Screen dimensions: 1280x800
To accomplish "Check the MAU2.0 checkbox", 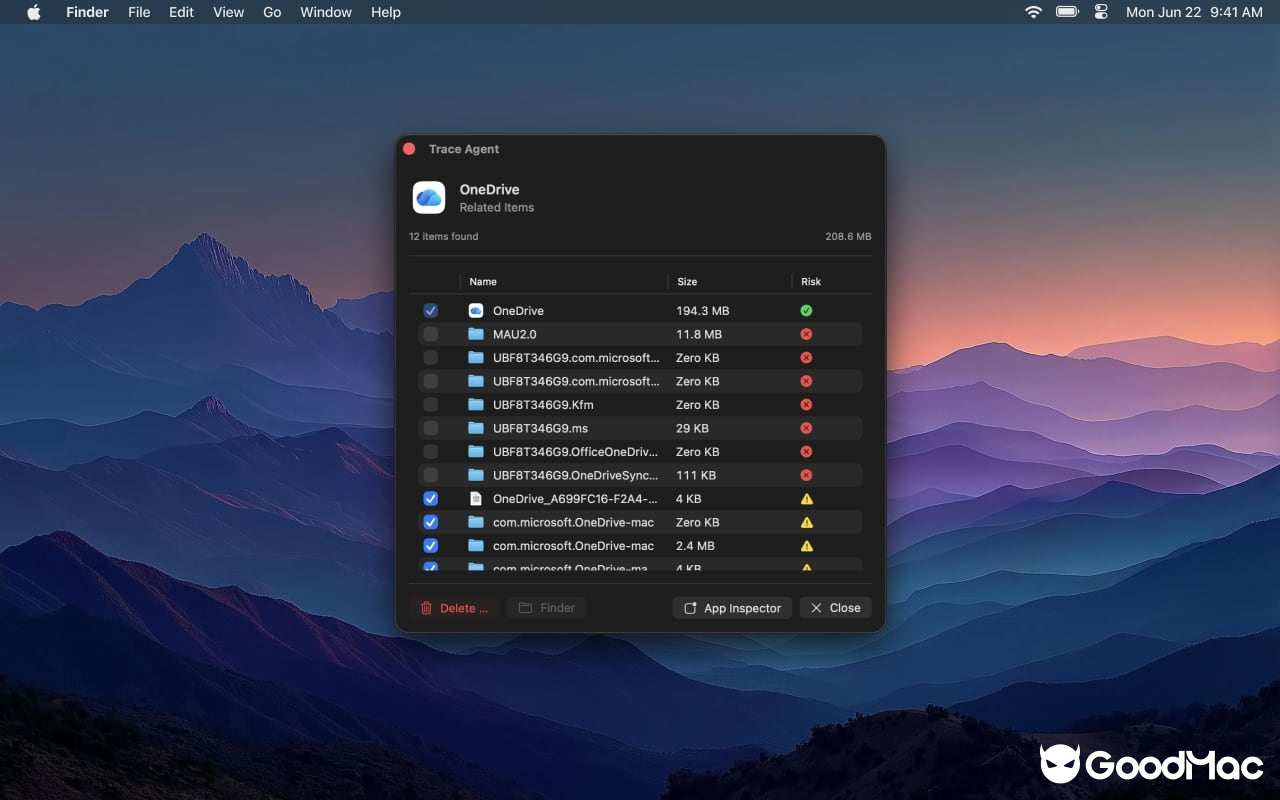I will pyautogui.click(x=430, y=334).
